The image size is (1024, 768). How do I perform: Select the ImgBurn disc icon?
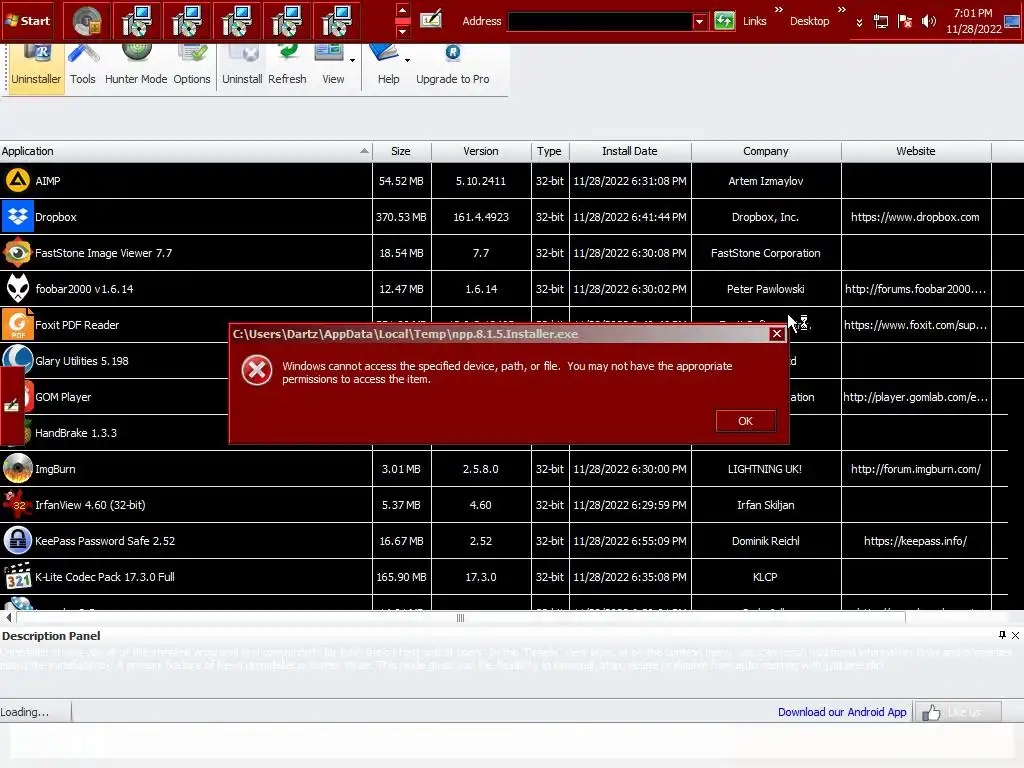point(18,468)
